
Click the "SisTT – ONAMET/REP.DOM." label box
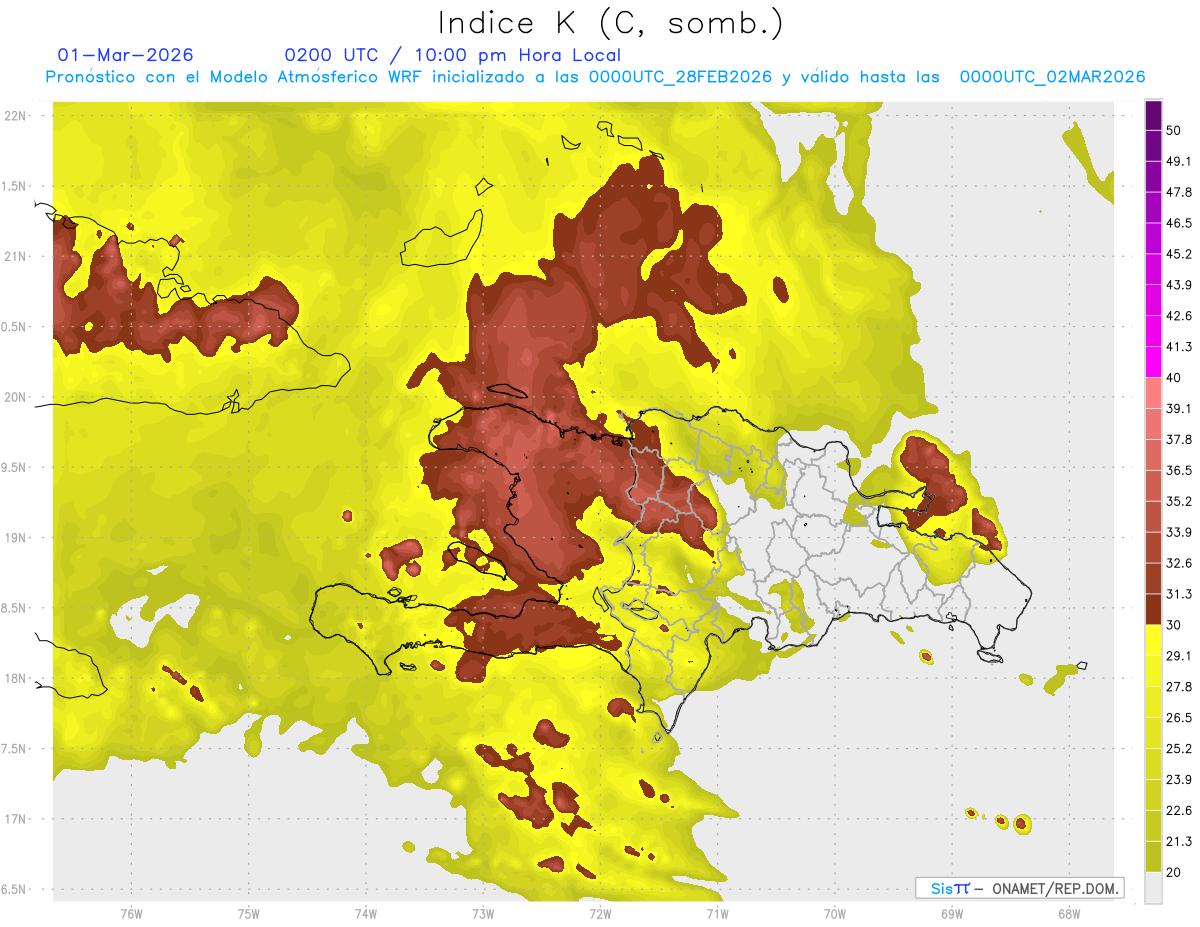(1020, 888)
